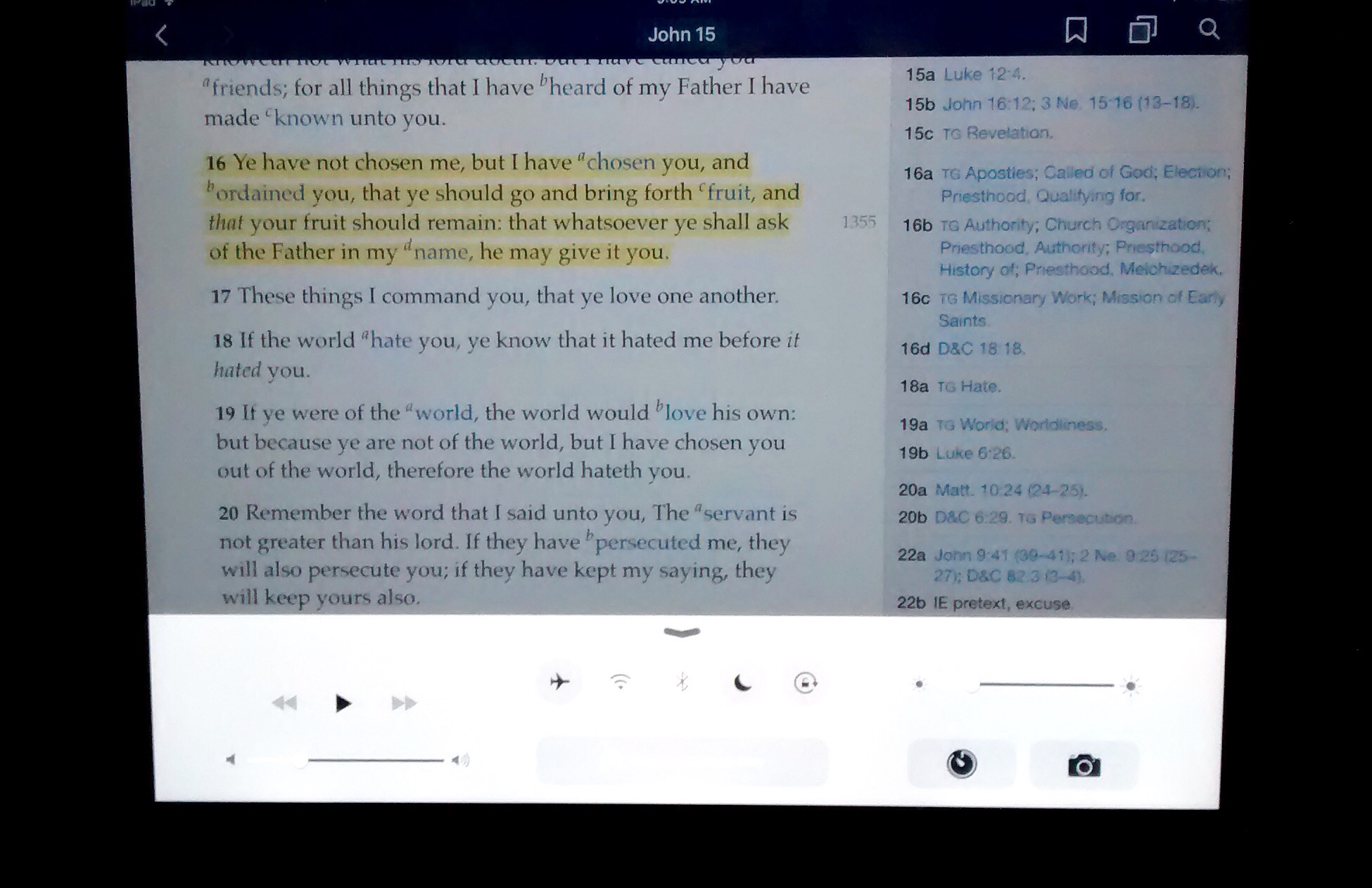Toggle Bluetooth in Control Center
1372x888 pixels.
coord(682,681)
